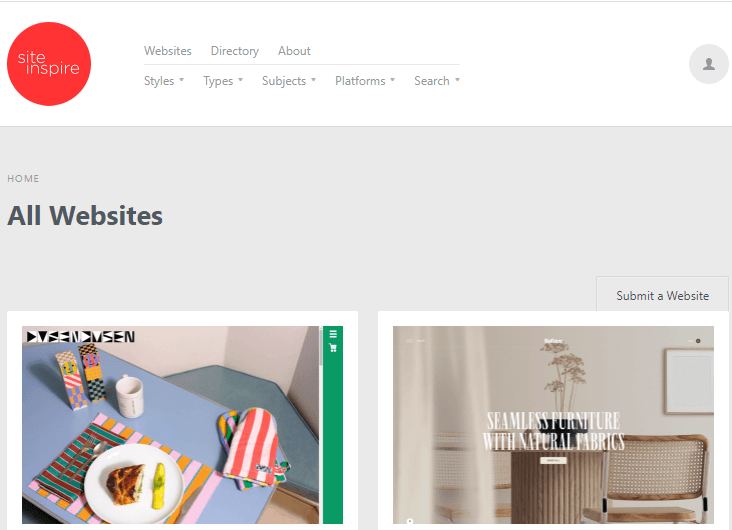Select the About menu item
The width and height of the screenshot is (732, 530).
tap(294, 51)
